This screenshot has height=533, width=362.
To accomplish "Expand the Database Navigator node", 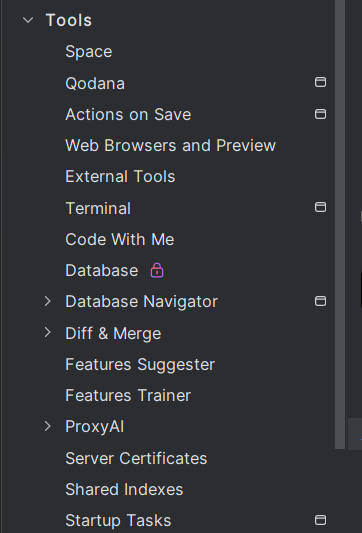I will point(48,301).
